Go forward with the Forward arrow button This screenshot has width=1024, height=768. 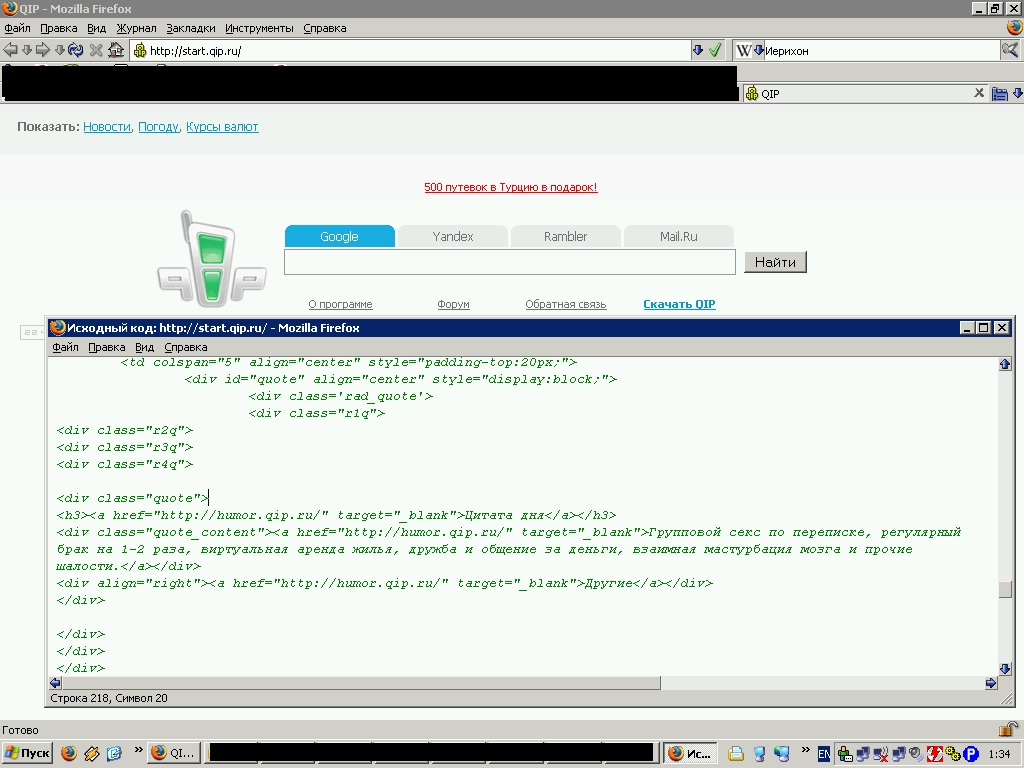42,50
